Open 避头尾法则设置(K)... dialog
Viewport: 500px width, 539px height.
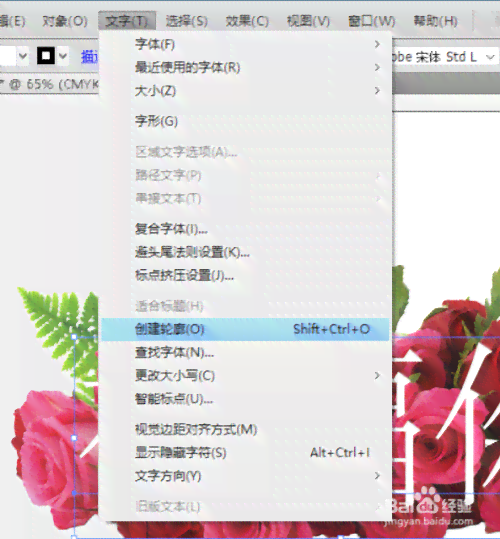pyautogui.click(x=245, y=252)
